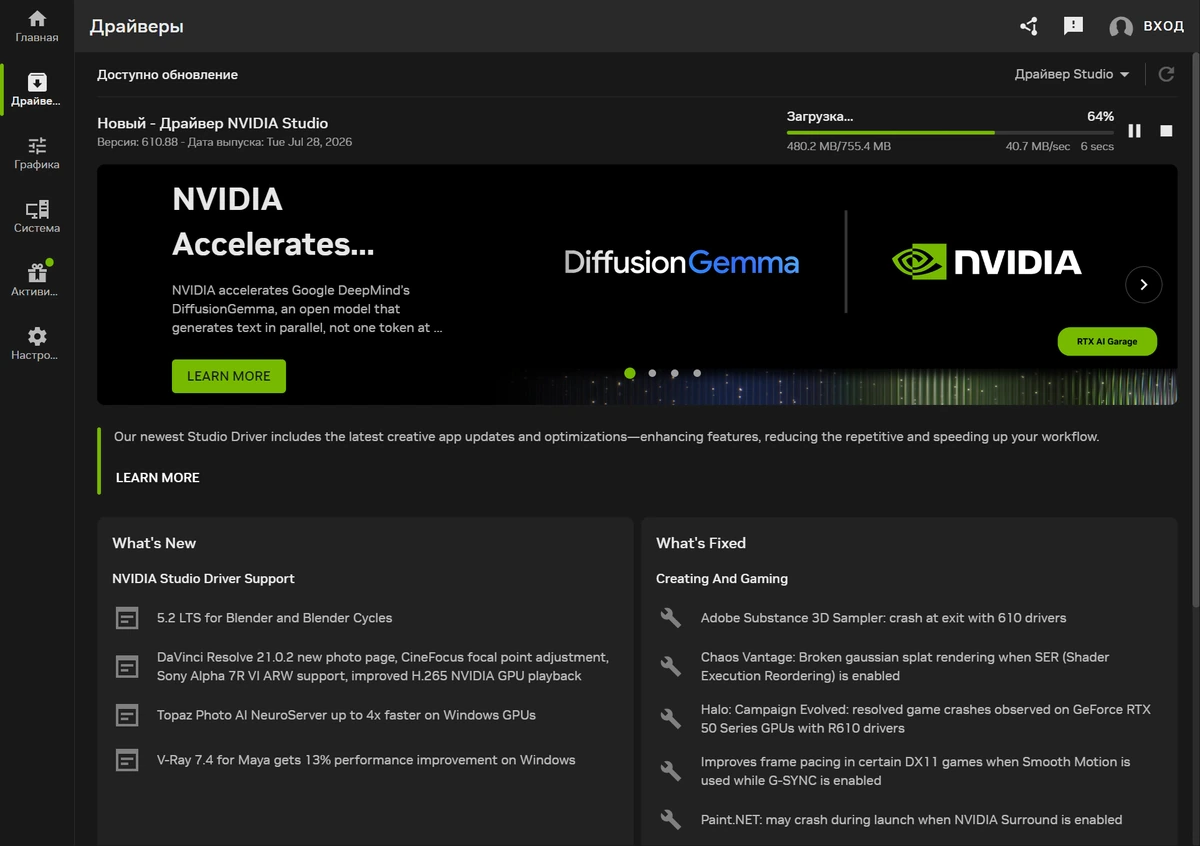Click the vertical scrollbar on the right
Screen dimensions: 1200x846
click(1194, 330)
